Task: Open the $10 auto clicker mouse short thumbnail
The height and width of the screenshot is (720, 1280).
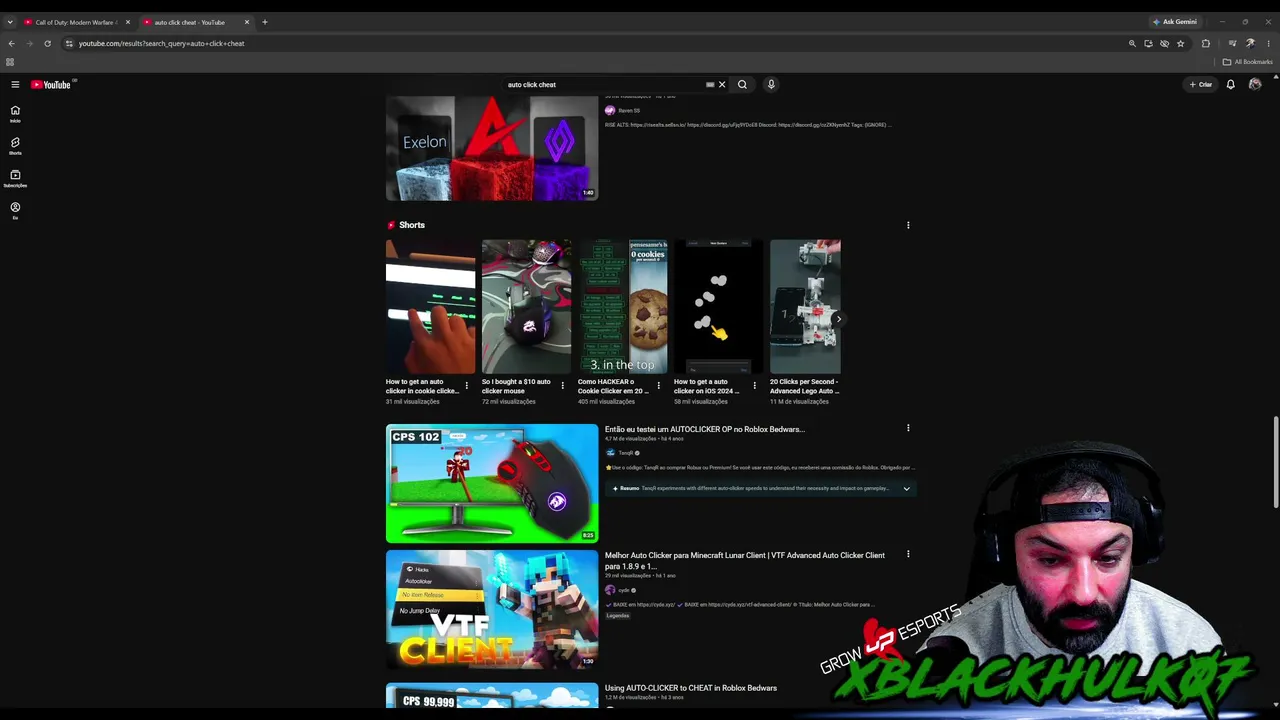Action: point(527,306)
